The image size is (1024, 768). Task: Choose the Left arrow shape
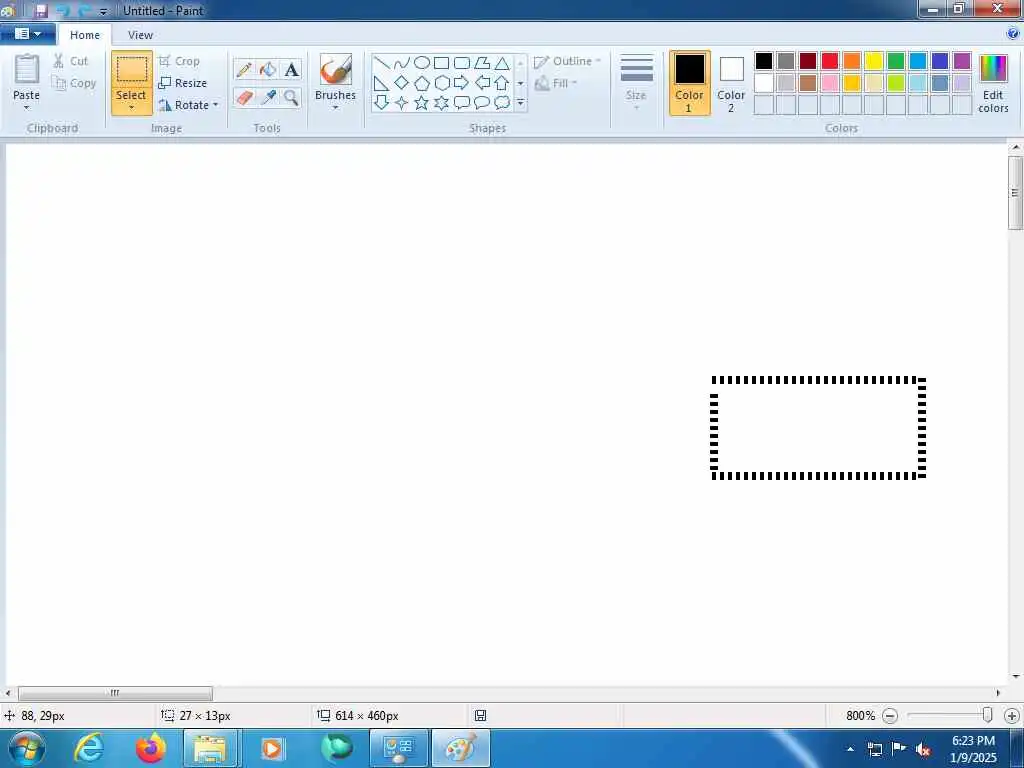click(x=482, y=83)
